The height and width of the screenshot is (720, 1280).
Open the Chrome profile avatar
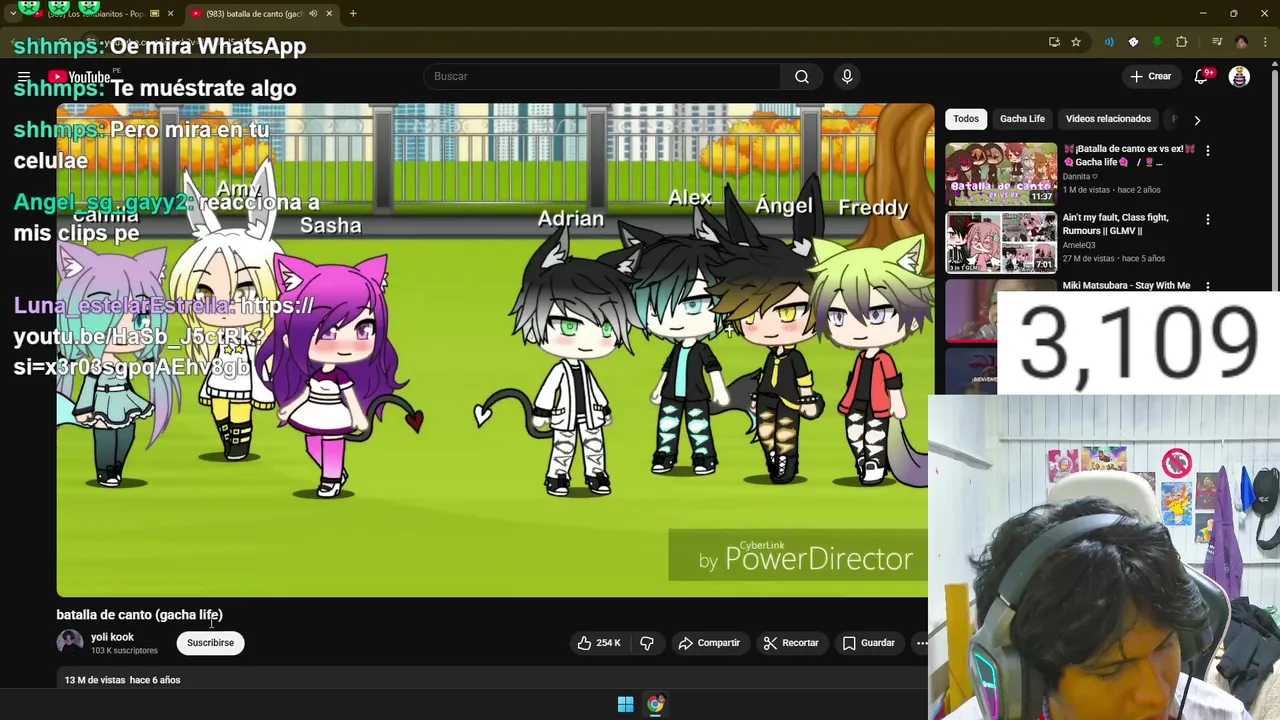pyautogui.click(x=1241, y=42)
